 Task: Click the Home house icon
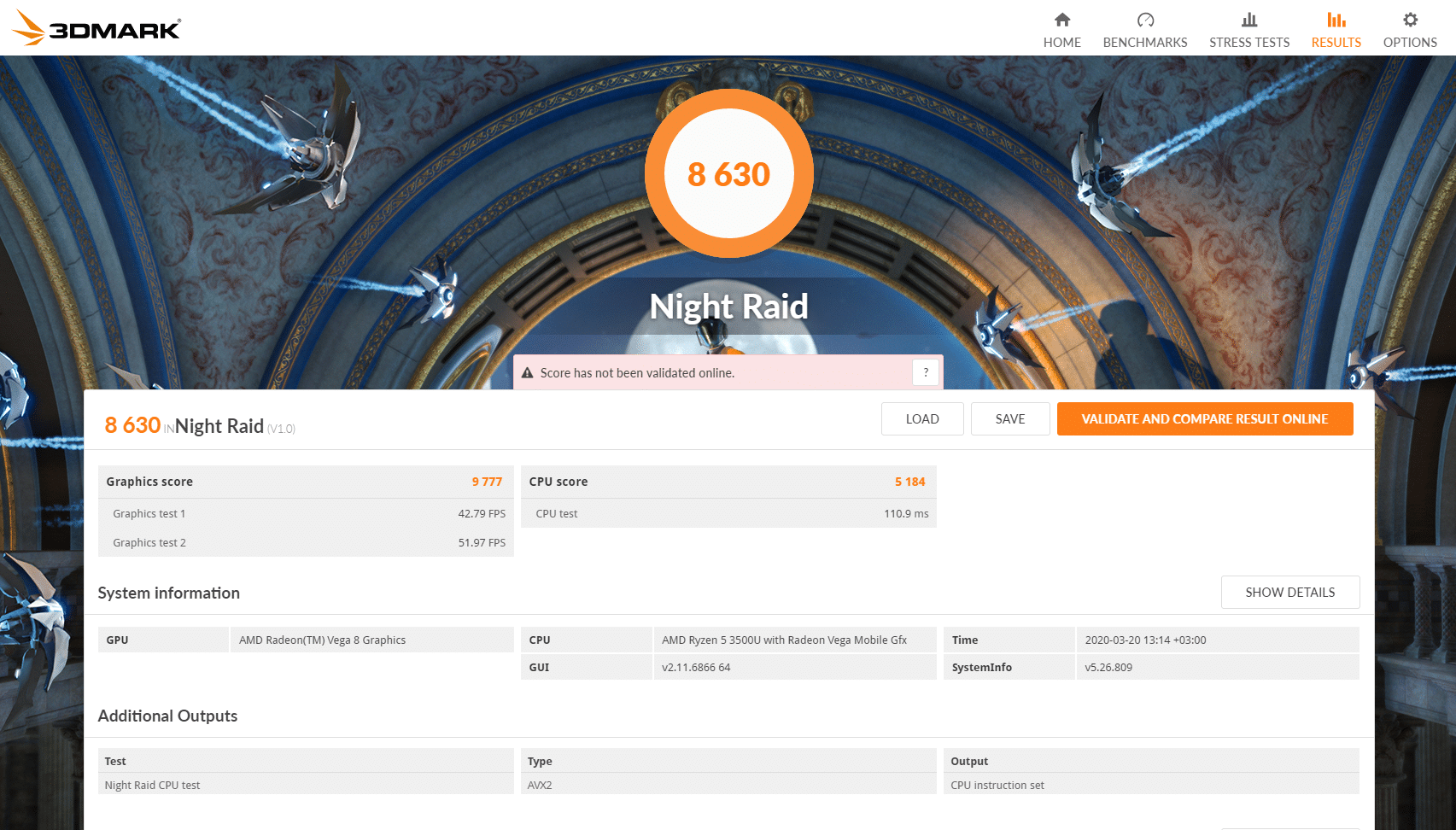point(1061,20)
